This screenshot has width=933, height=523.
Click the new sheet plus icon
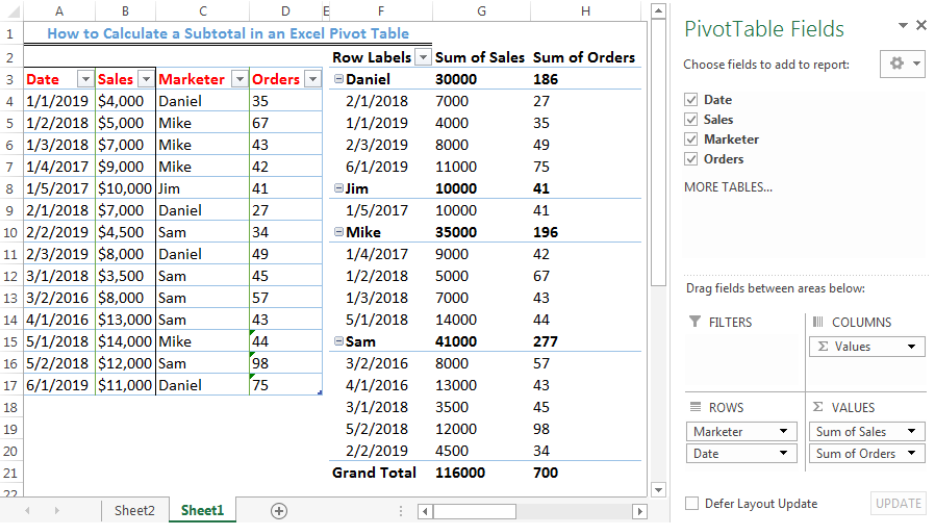pyautogui.click(x=278, y=511)
